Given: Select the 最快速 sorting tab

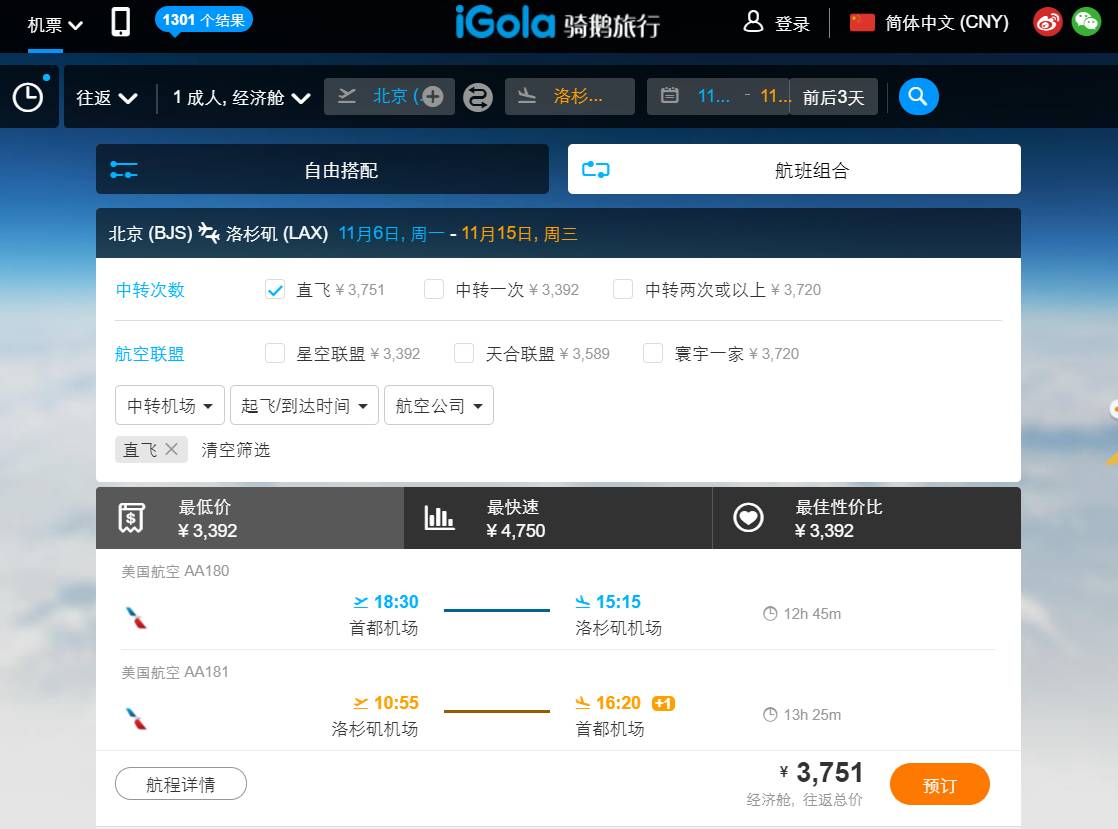Looking at the screenshot, I should [x=558, y=518].
